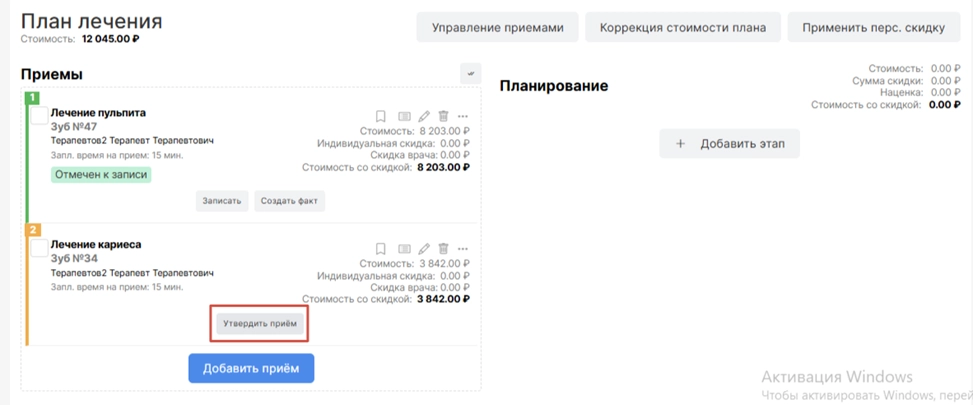Edit Лечение пульпита with pencil icon

[424, 116]
